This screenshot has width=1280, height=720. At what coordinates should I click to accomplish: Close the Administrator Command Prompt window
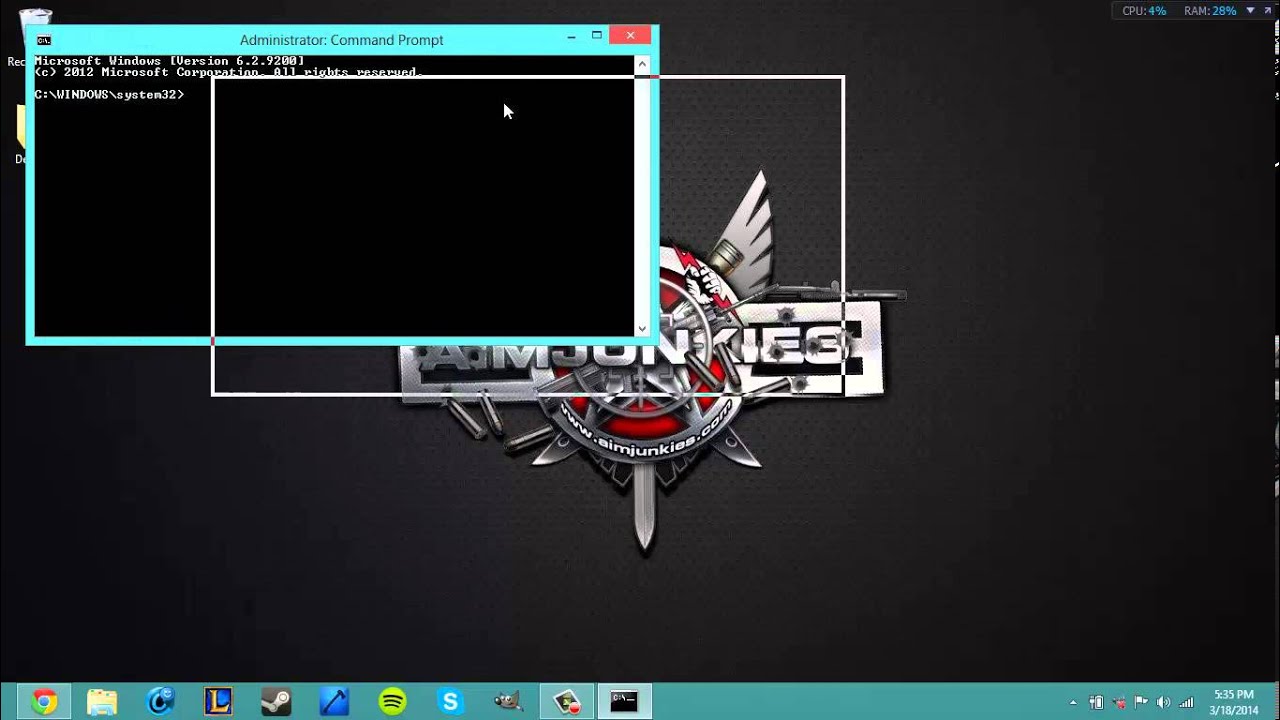click(x=630, y=36)
